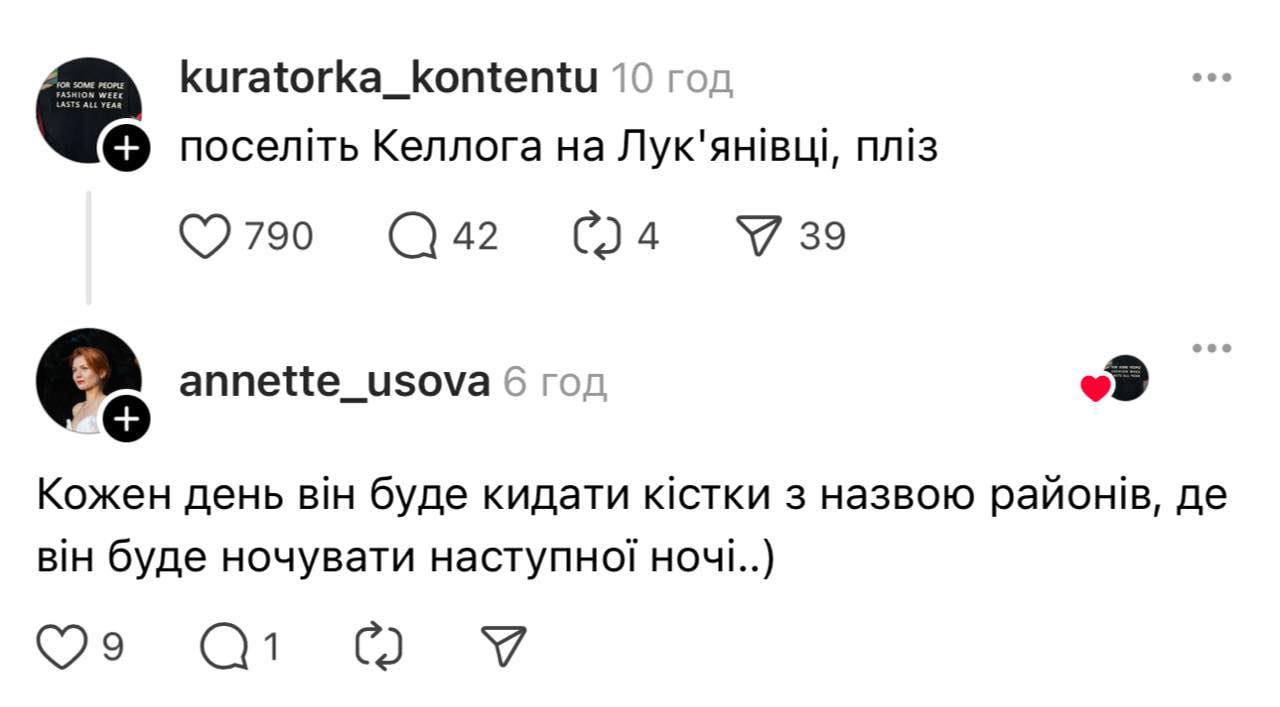
Task: Open replies on kuratorka_kontentu post
Action: [413, 237]
